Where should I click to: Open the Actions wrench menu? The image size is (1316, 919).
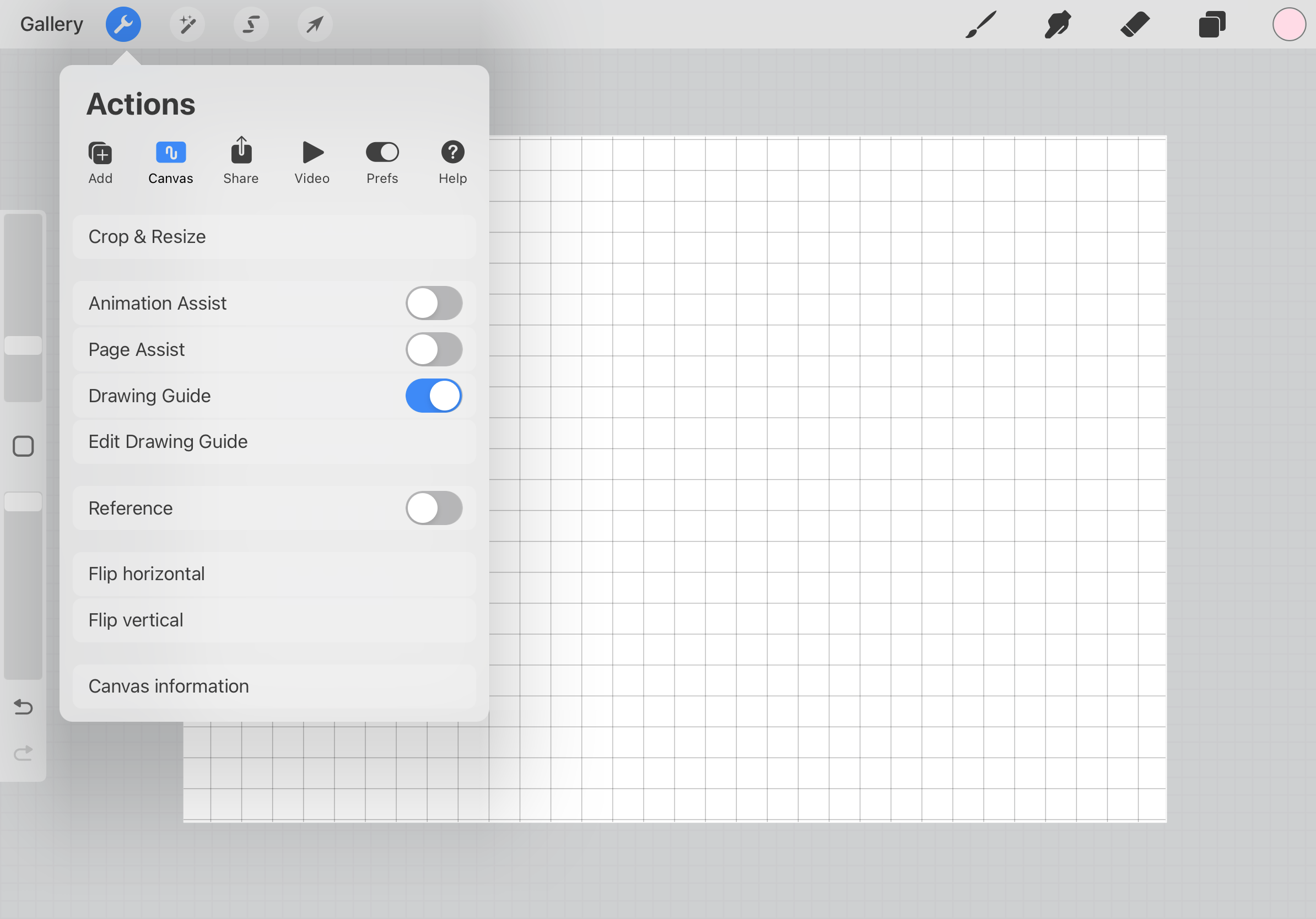(x=123, y=24)
